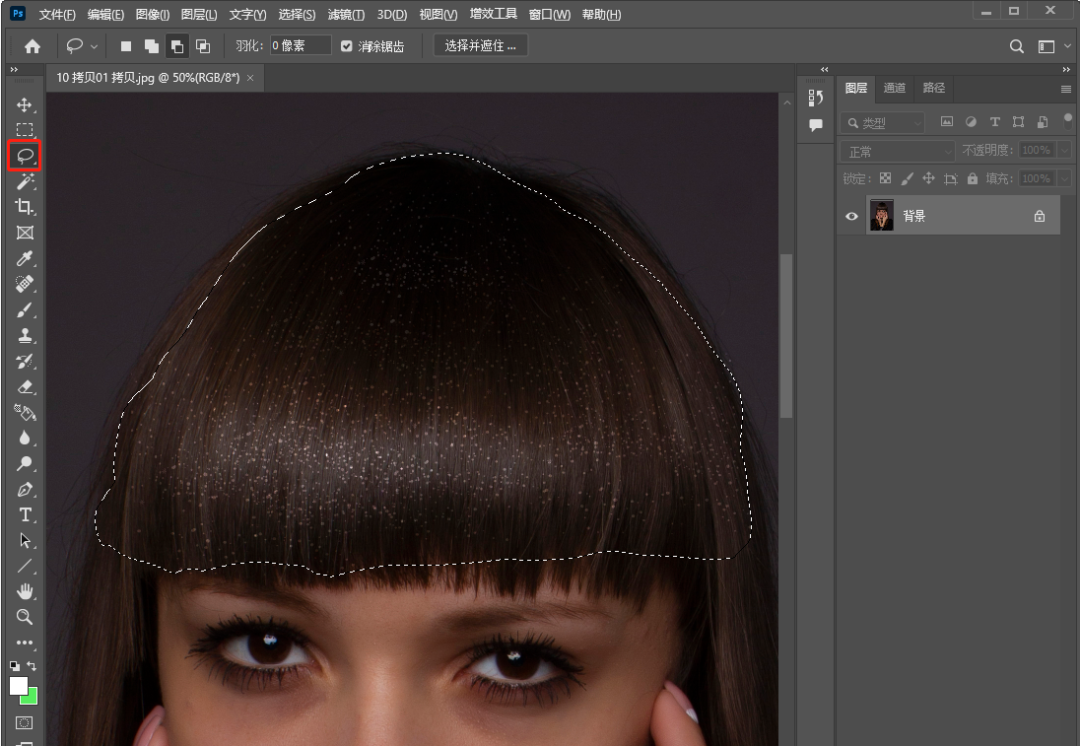Select the Zoom tool in toolbar
This screenshot has height=746, width=1080.
click(25, 617)
